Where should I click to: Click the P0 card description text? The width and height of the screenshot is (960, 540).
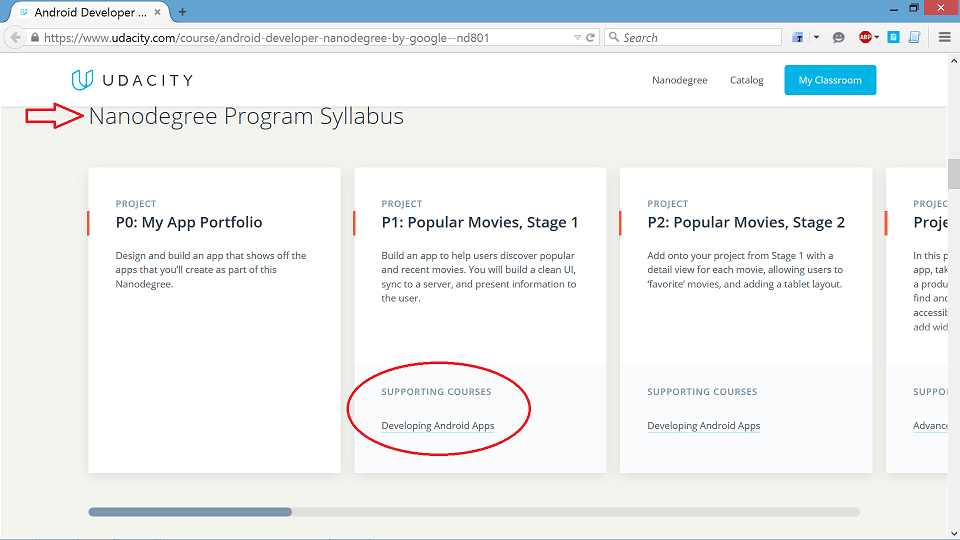211,270
